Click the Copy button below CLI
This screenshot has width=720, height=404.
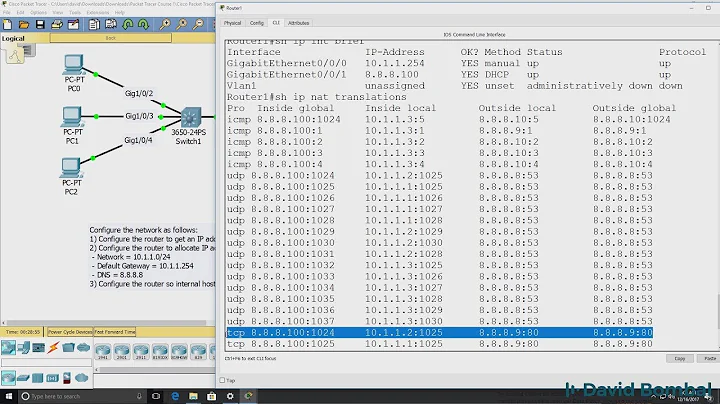click(x=680, y=359)
